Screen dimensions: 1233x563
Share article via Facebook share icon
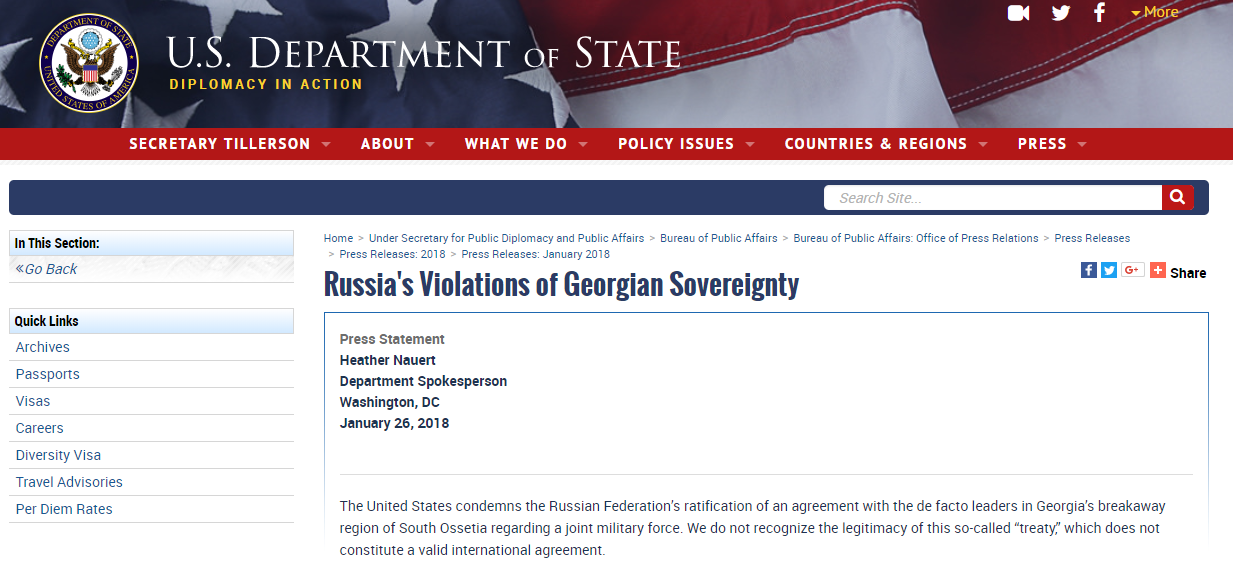[1089, 270]
